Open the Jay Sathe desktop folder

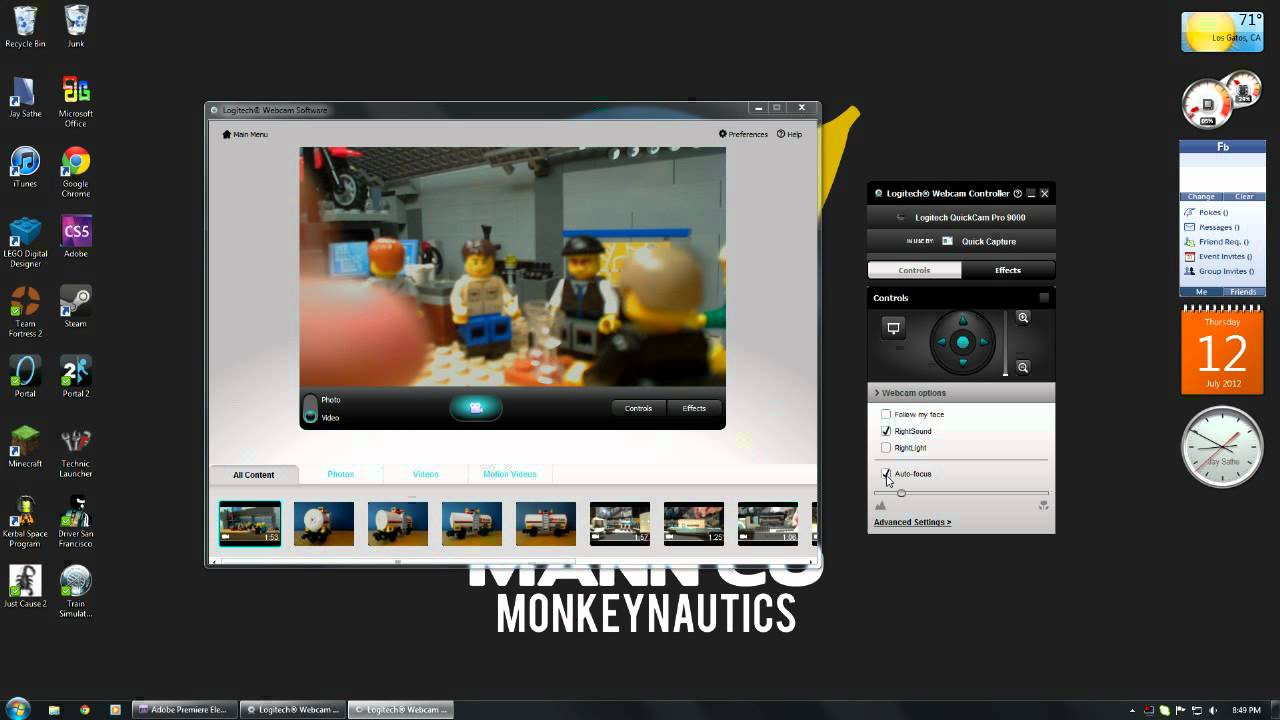[25, 97]
